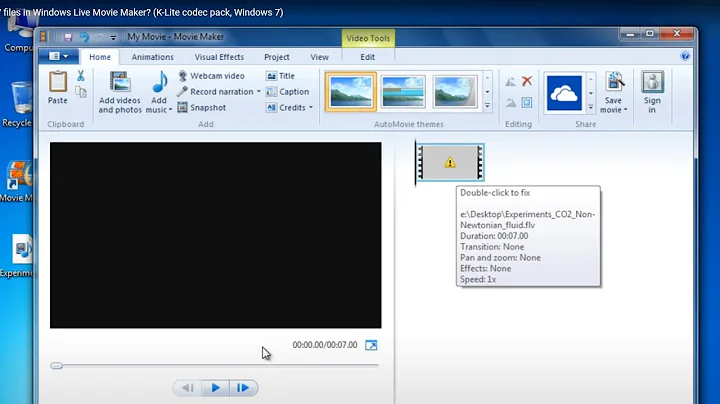Click Redo in the quick access toolbar
Screen dimensions: 720x404
coord(100,37)
